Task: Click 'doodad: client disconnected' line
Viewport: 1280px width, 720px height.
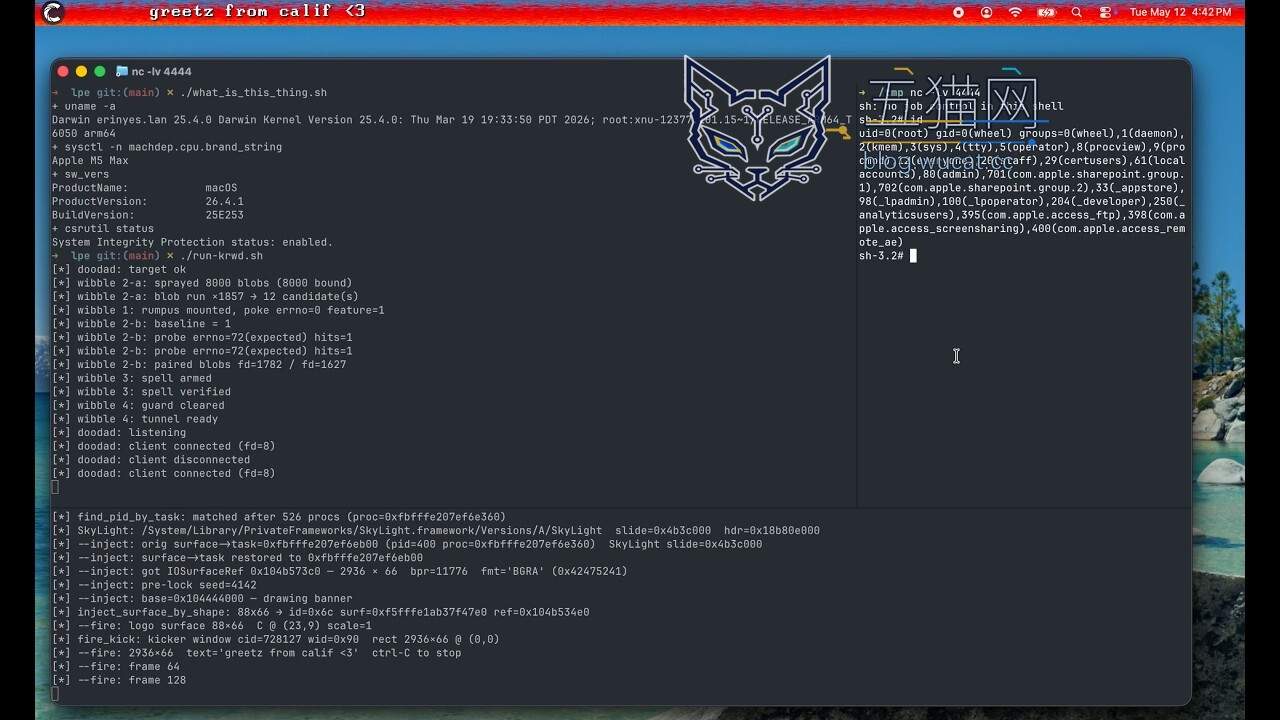Action: [151, 460]
